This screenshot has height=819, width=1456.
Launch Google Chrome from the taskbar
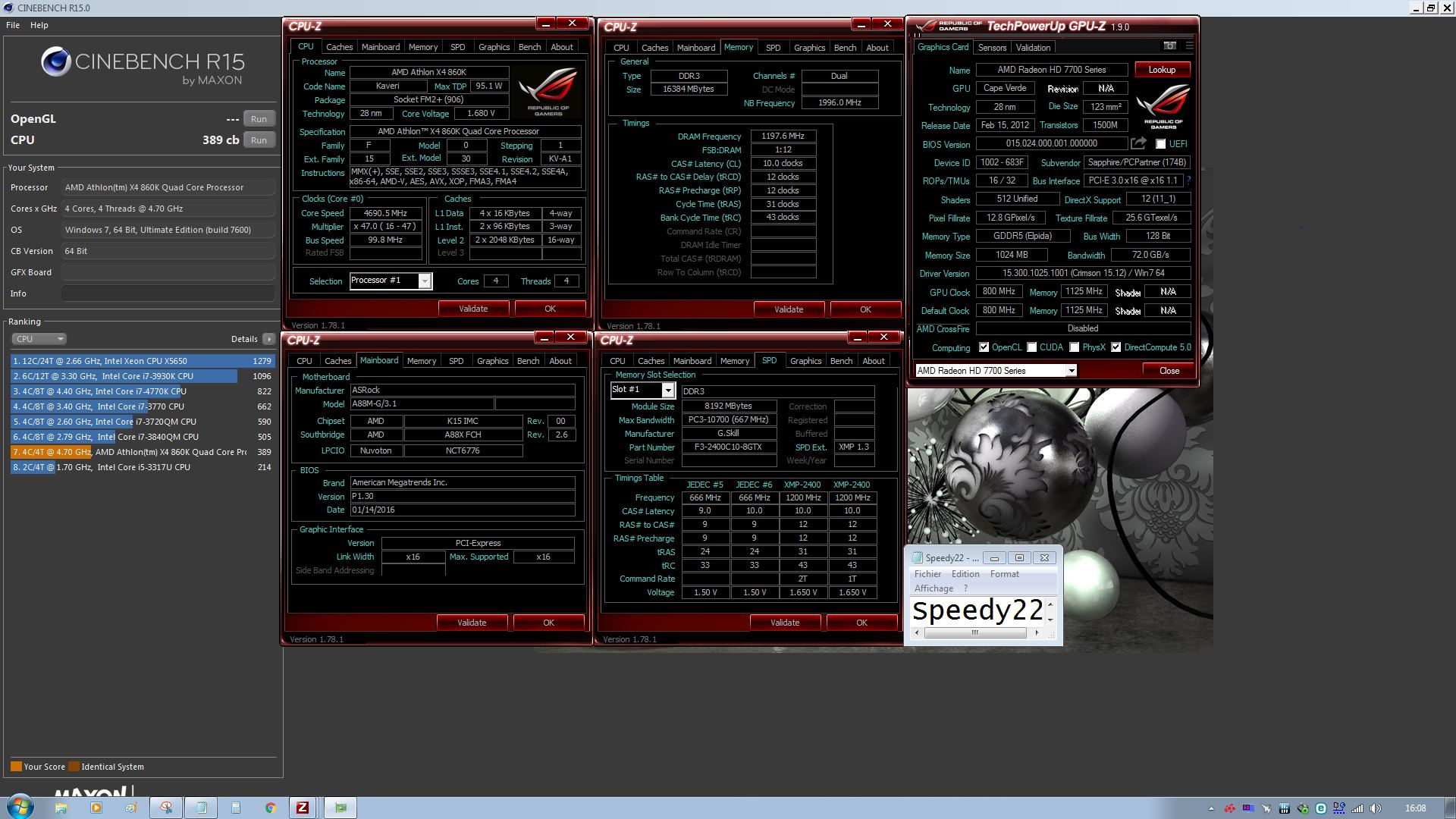pos(271,808)
